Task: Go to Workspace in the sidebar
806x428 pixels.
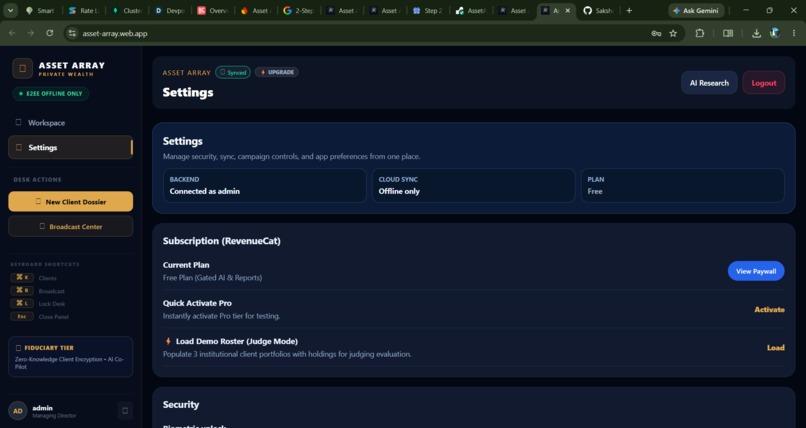Action: [x=70, y=123]
